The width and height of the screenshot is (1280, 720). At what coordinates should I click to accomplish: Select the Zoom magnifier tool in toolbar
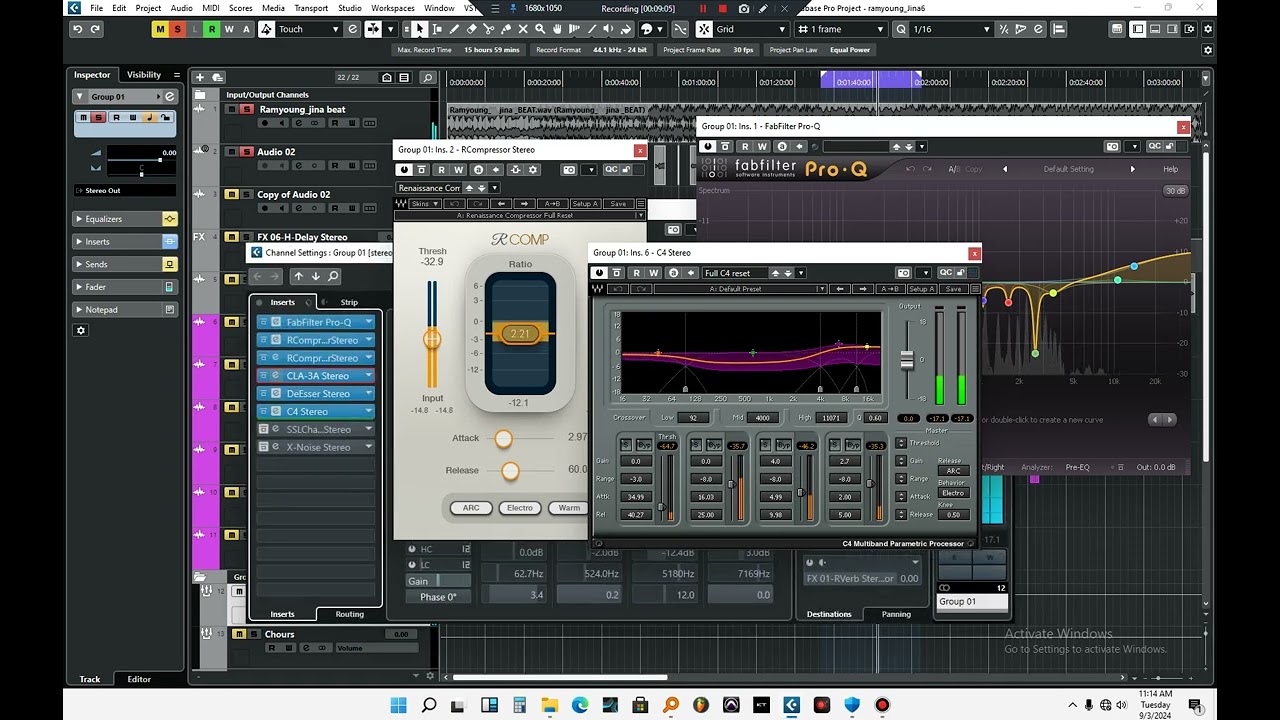[540, 29]
